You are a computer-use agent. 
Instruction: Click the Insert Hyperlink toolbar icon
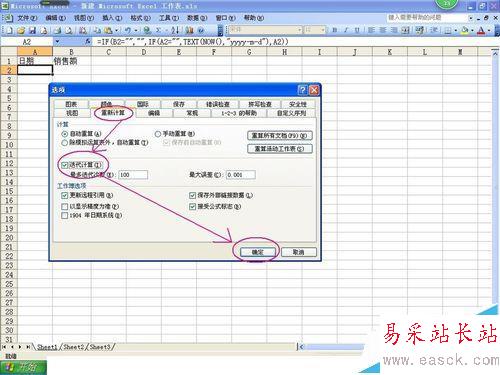[x=147, y=31]
